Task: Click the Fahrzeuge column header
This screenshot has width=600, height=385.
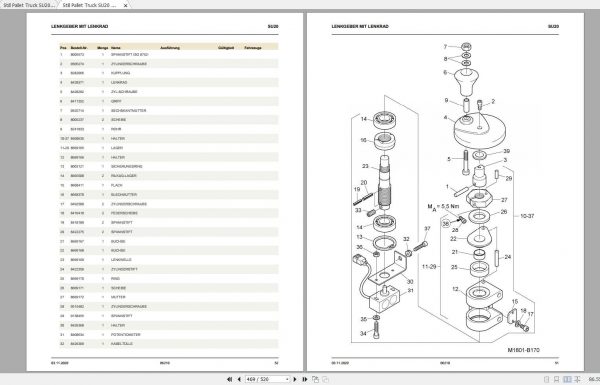Action: point(253,48)
